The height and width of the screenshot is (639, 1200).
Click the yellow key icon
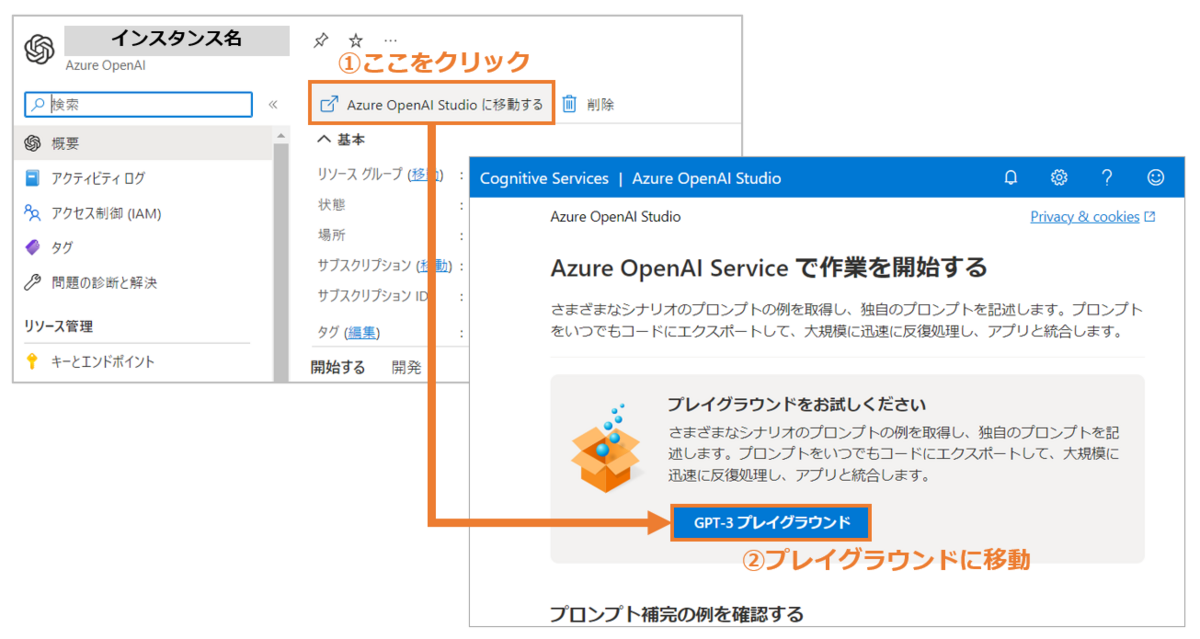point(32,362)
